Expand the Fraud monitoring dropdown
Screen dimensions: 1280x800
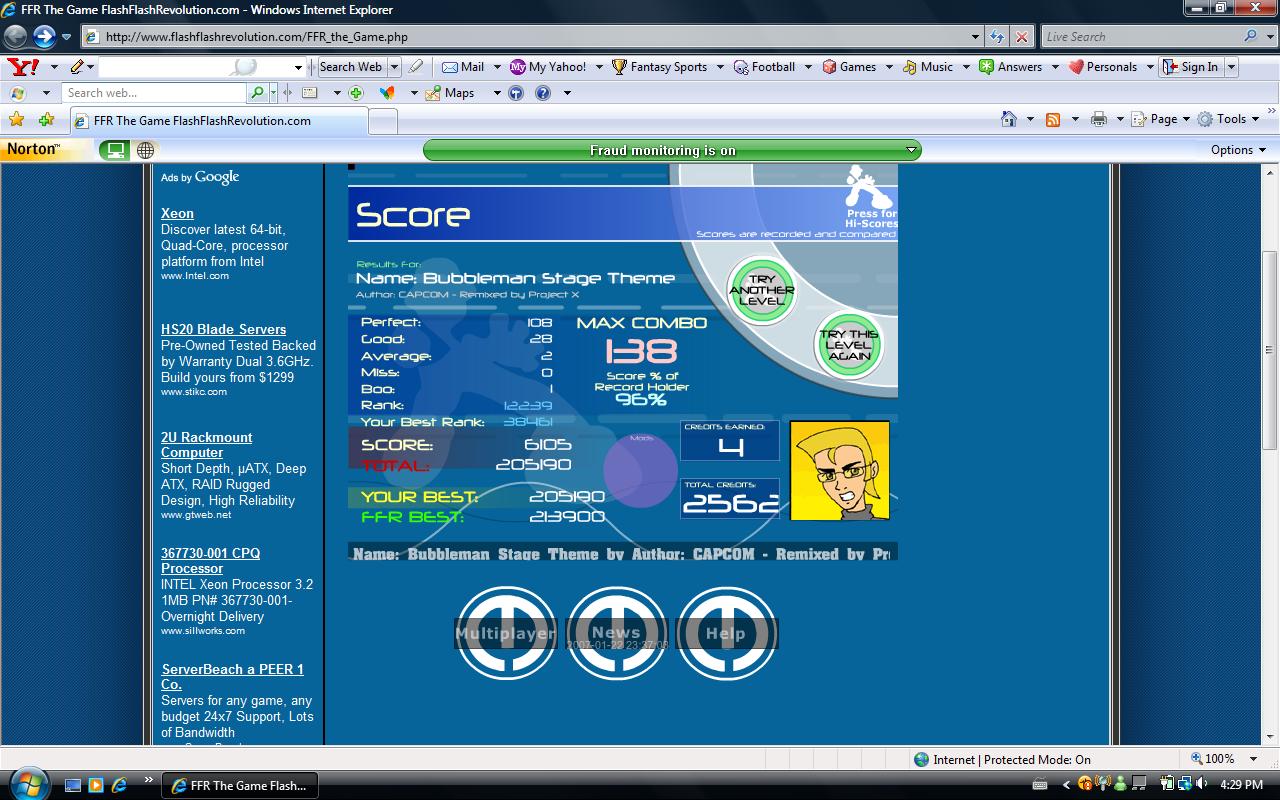pyautogui.click(x=911, y=150)
